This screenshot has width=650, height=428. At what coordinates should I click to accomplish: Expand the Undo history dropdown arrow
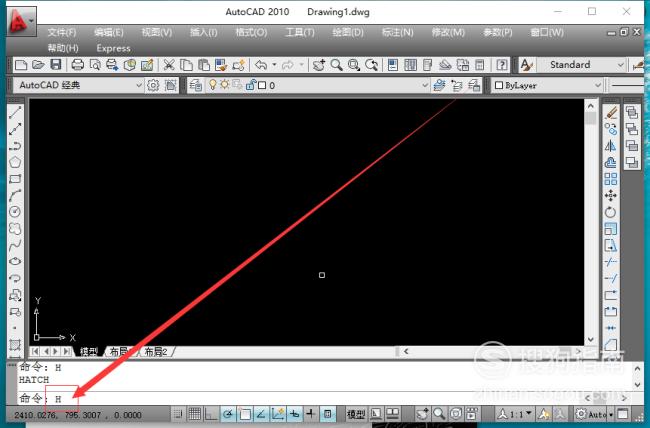pyautogui.click(x=274, y=65)
